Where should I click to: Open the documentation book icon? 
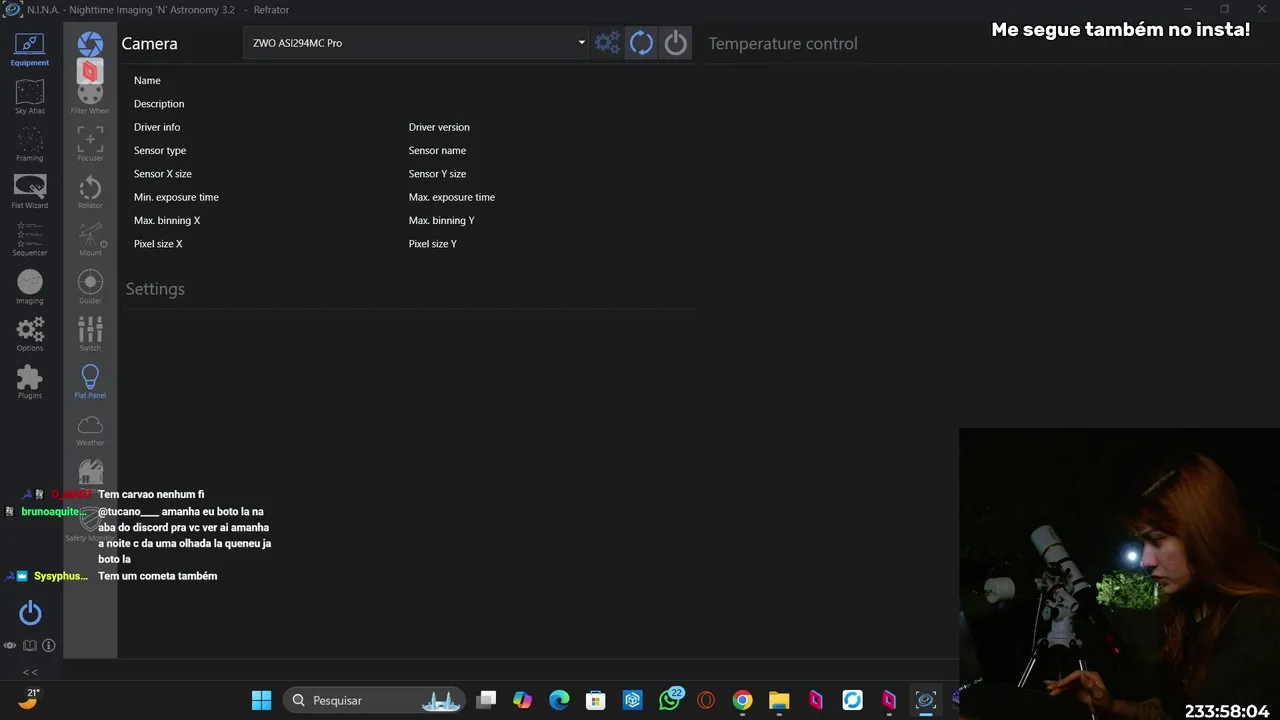(x=30, y=646)
